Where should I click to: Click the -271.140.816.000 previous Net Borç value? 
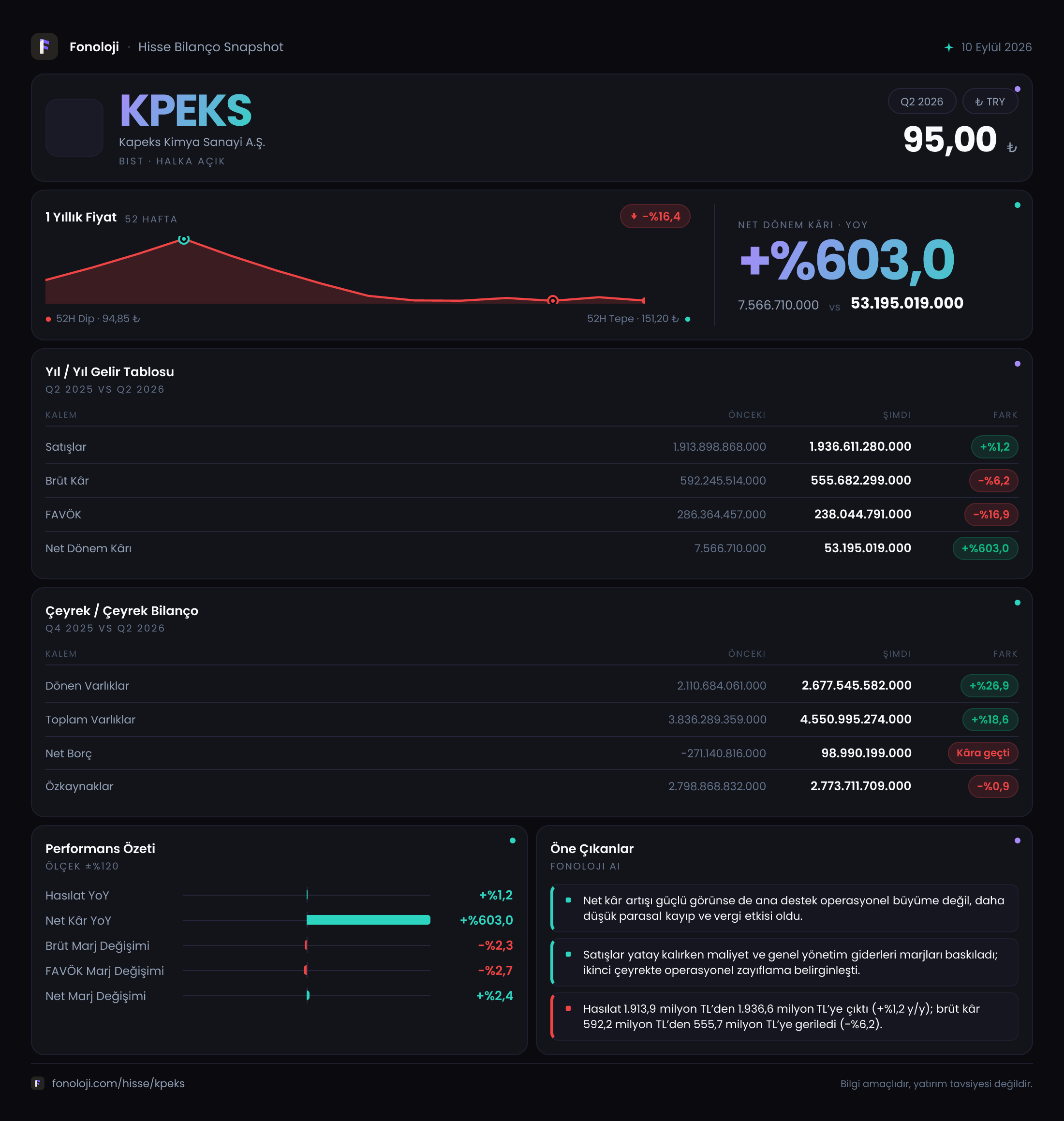pos(723,753)
